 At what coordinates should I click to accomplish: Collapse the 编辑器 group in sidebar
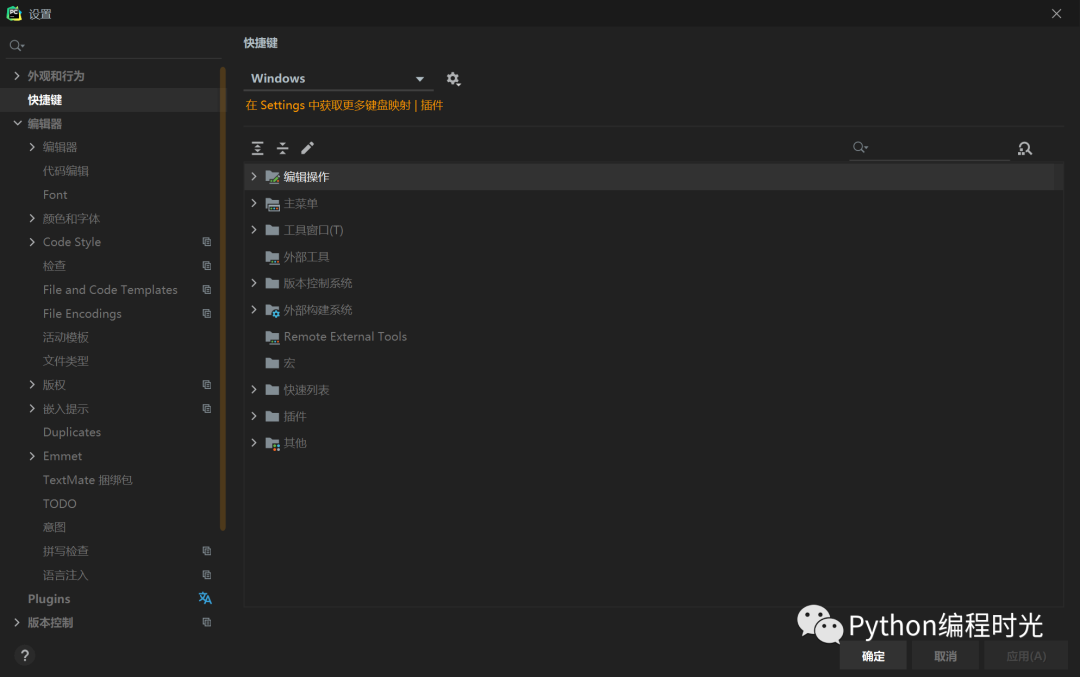click(x=18, y=123)
